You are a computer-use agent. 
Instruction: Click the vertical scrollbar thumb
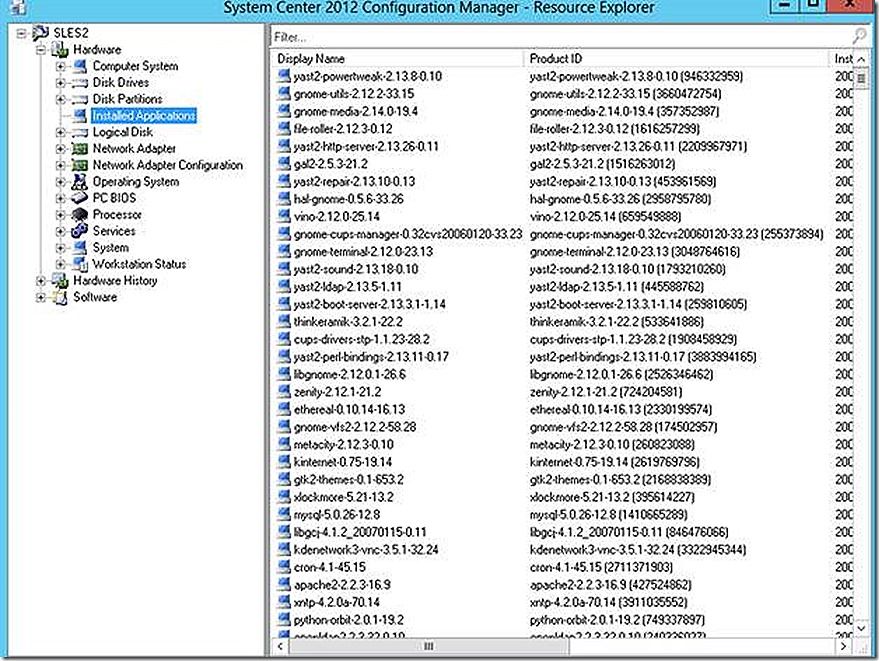pyautogui.click(x=862, y=78)
